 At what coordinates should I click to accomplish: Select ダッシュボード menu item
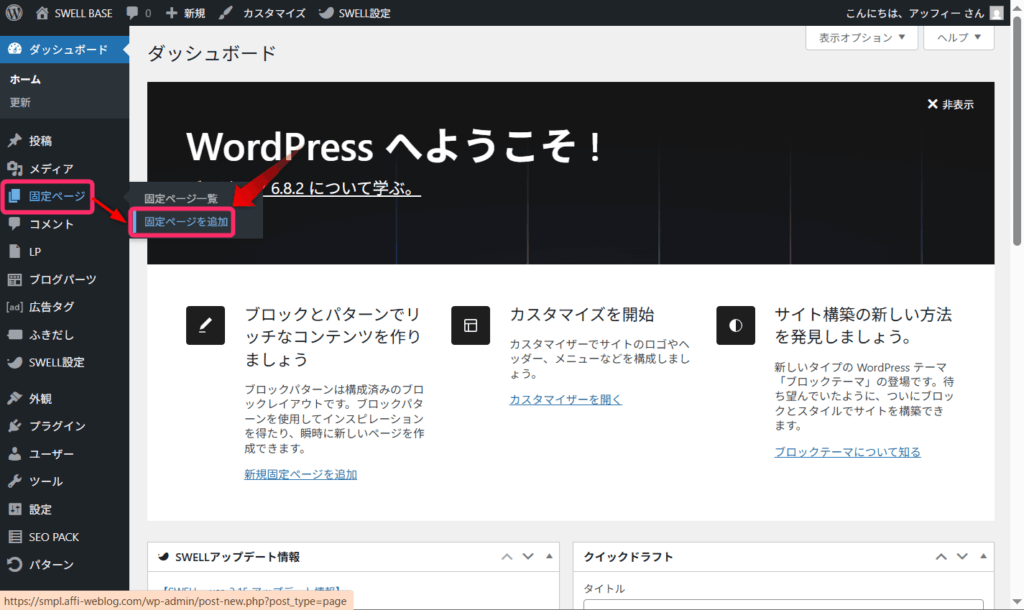pos(65,50)
